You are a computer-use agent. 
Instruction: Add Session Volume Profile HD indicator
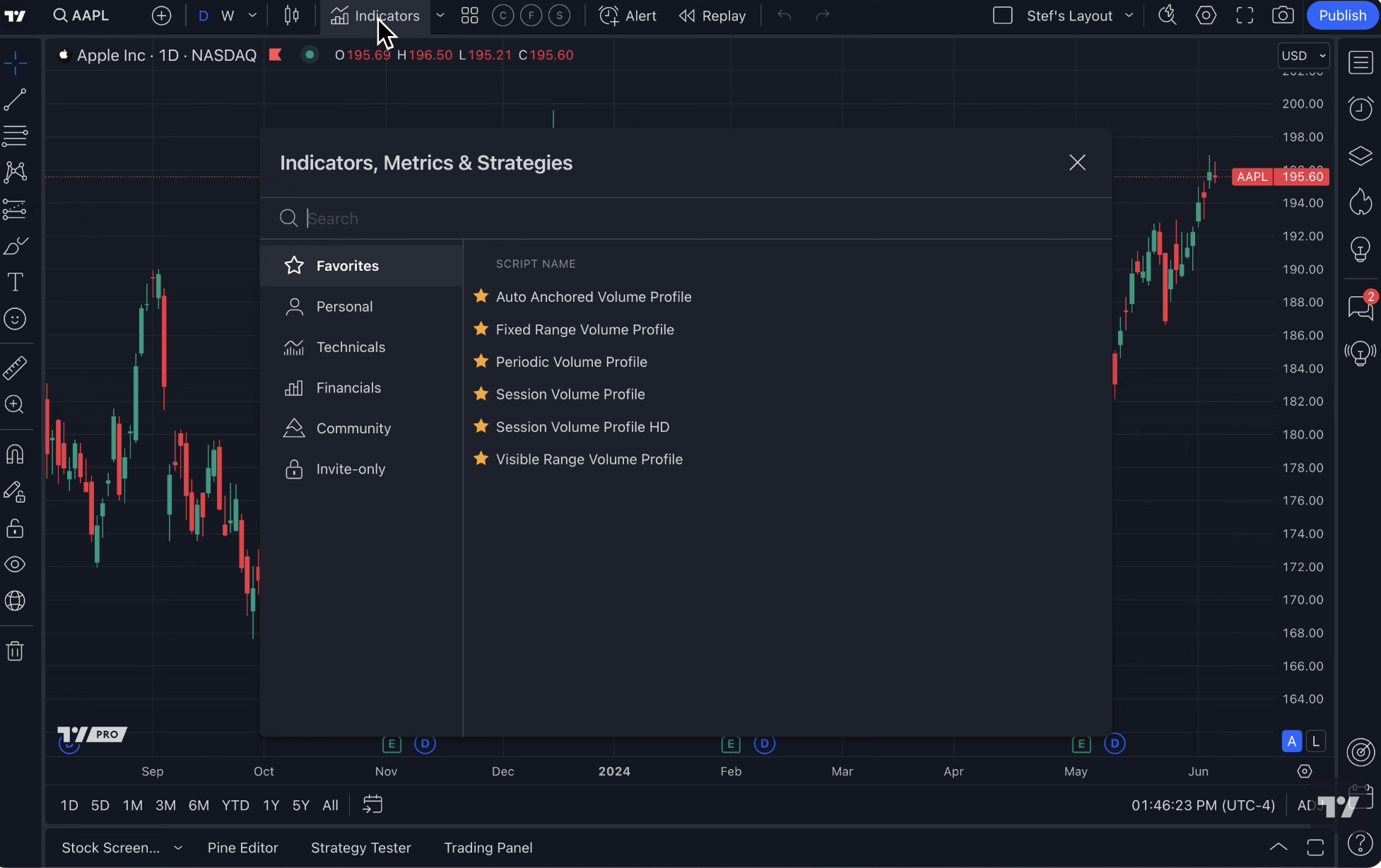click(x=582, y=427)
